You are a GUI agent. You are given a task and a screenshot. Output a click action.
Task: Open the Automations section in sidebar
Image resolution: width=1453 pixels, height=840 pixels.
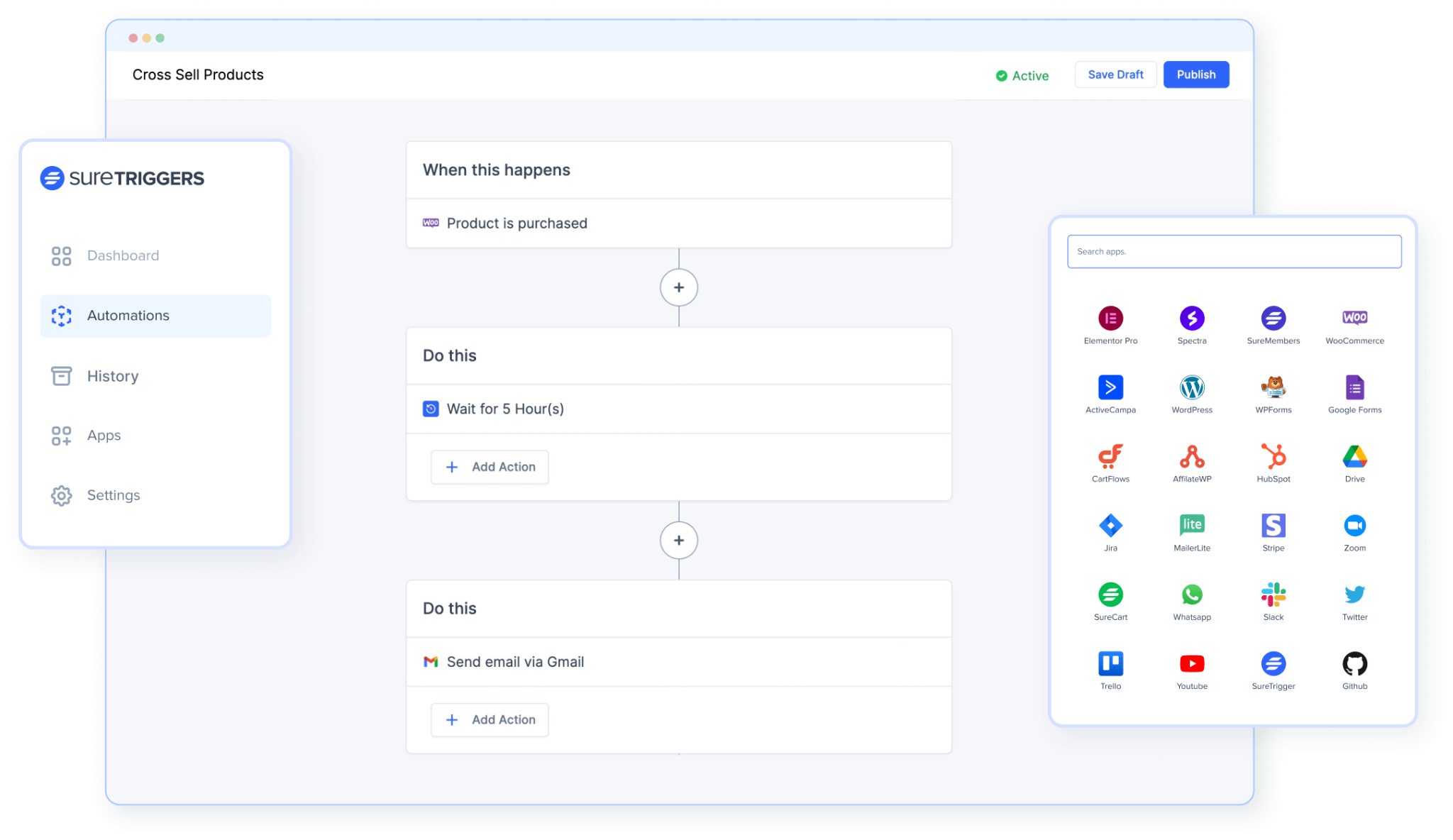click(128, 316)
